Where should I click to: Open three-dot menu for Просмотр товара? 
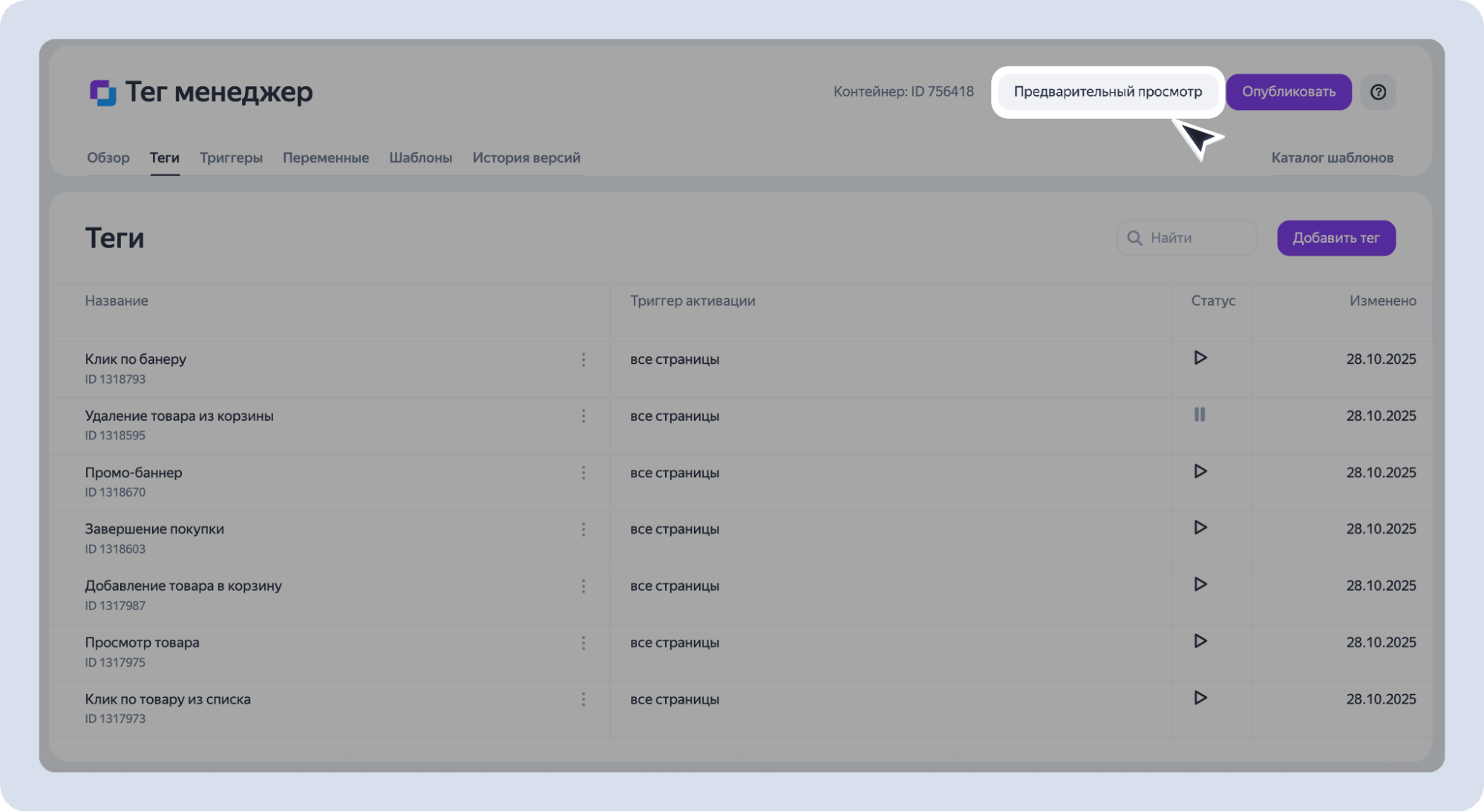pyautogui.click(x=584, y=643)
